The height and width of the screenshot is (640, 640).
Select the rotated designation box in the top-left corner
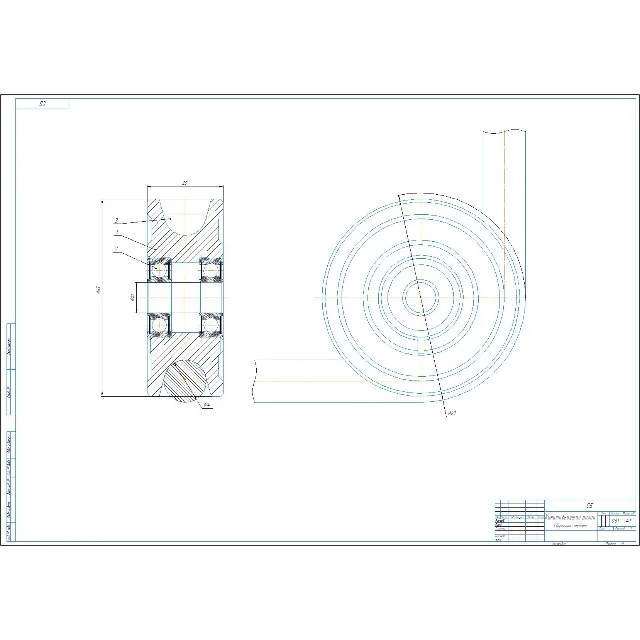(42, 104)
